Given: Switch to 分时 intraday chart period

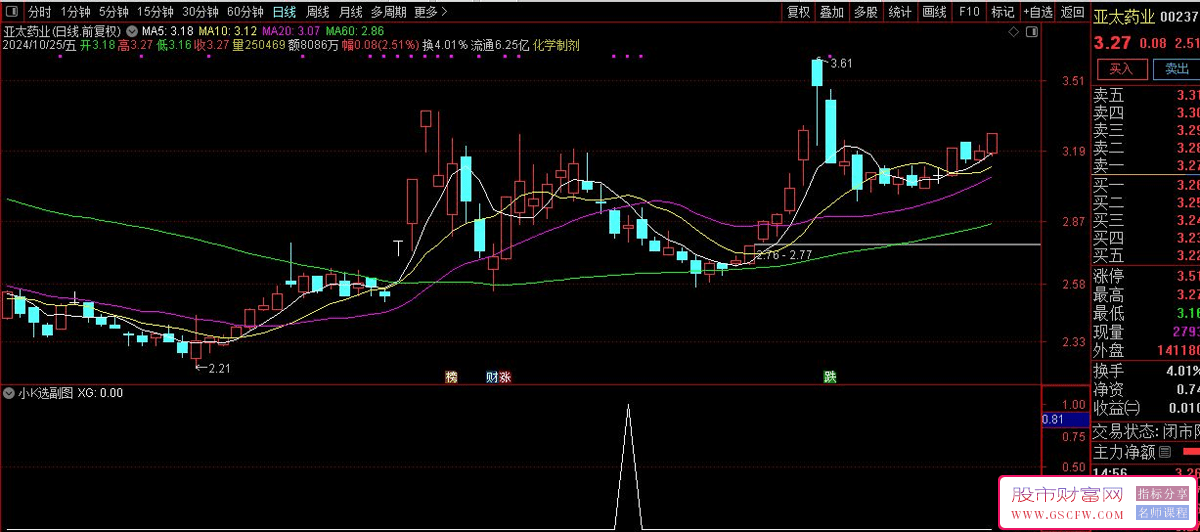Looking at the screenshot, I should pos(39,12).
